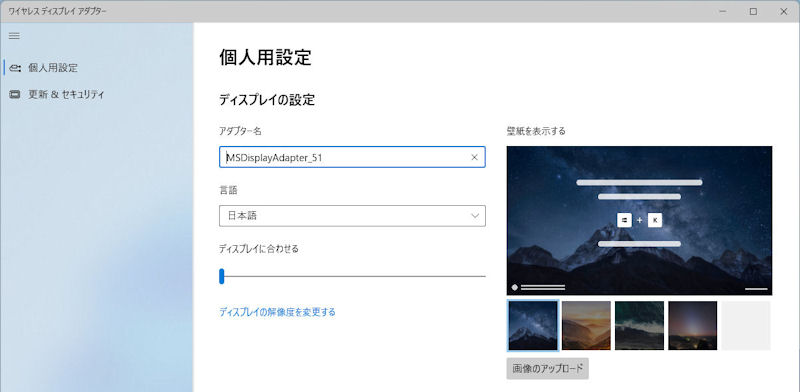Image resolution: width=800 pixels, height=392 pixels.
Task: Close the ワイヤレス ディスプレイ アダプター window
Action: pos(784,11)
